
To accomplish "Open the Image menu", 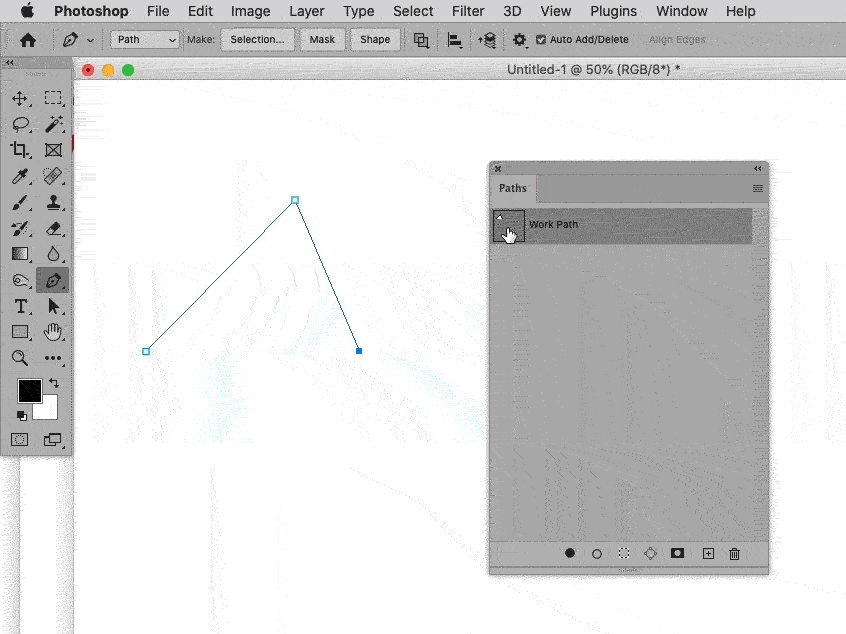I will click(x=250, y=11).
